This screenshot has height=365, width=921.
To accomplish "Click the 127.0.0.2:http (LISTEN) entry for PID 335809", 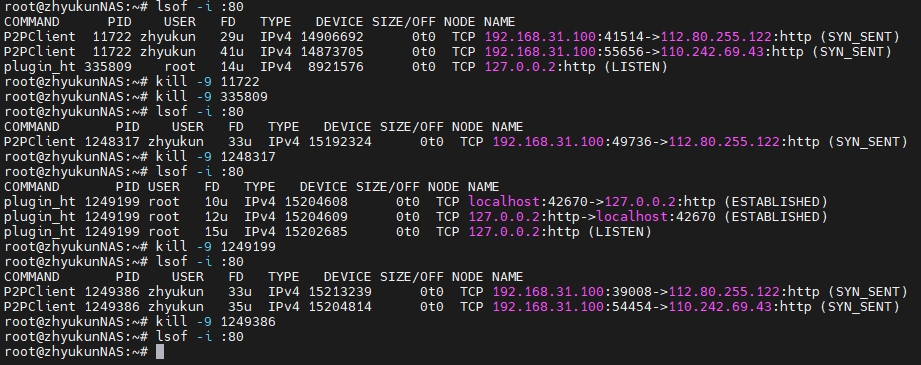I will coord(576,67).
